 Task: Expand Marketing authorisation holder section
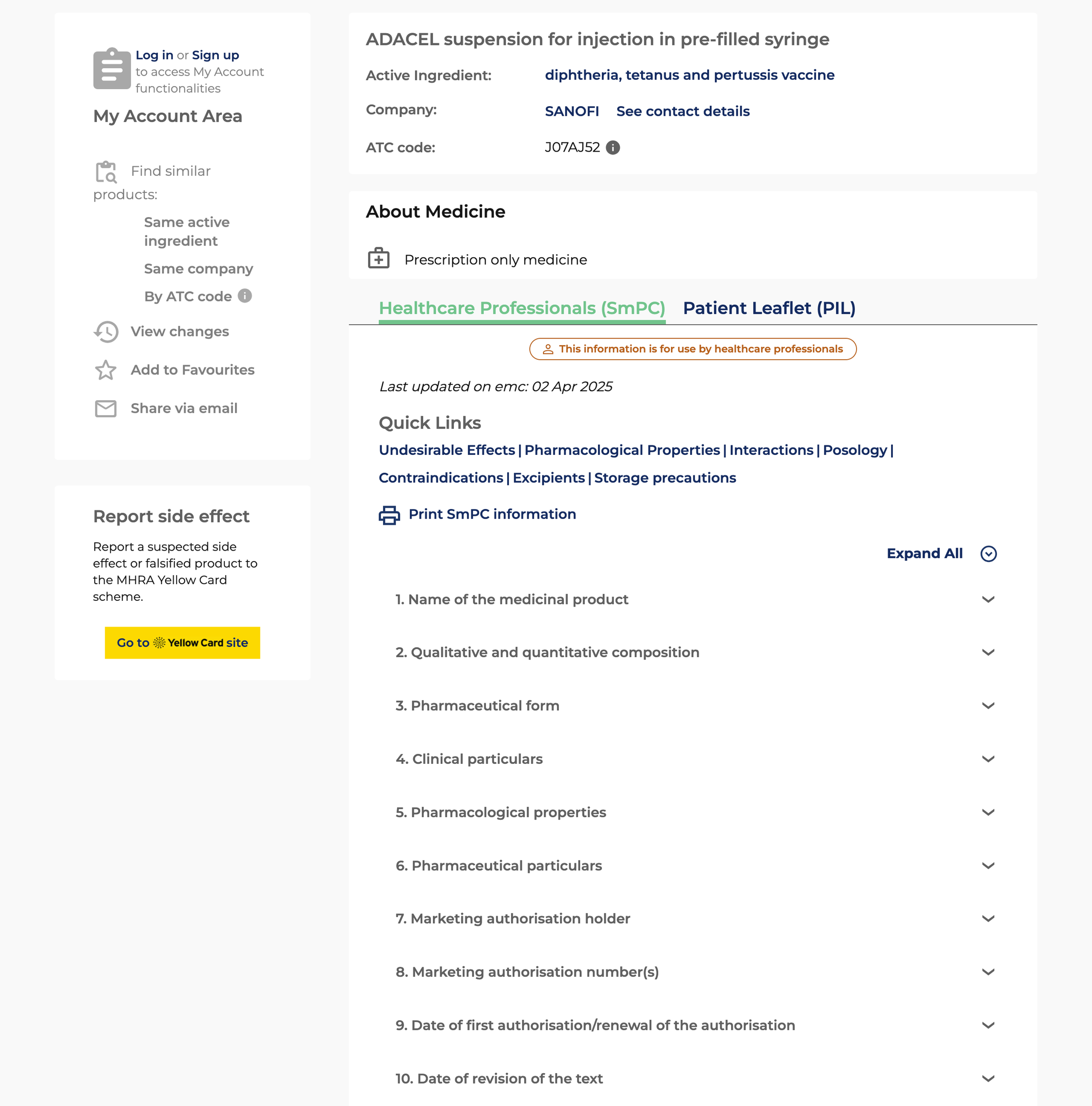point(988,918)
